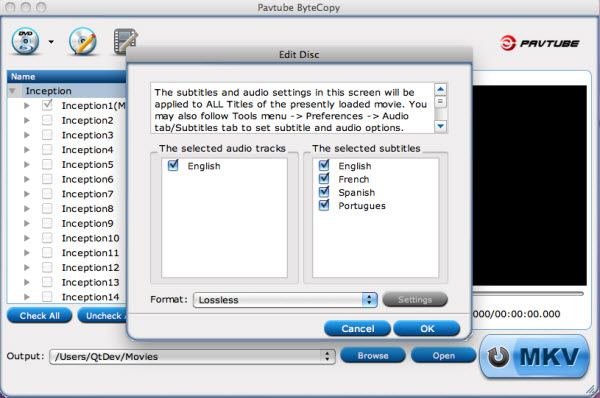The width and height of the screenshot is (600, 398).
Task: Open the disc load dropdown arrow
Action: (x=51, y=42)
